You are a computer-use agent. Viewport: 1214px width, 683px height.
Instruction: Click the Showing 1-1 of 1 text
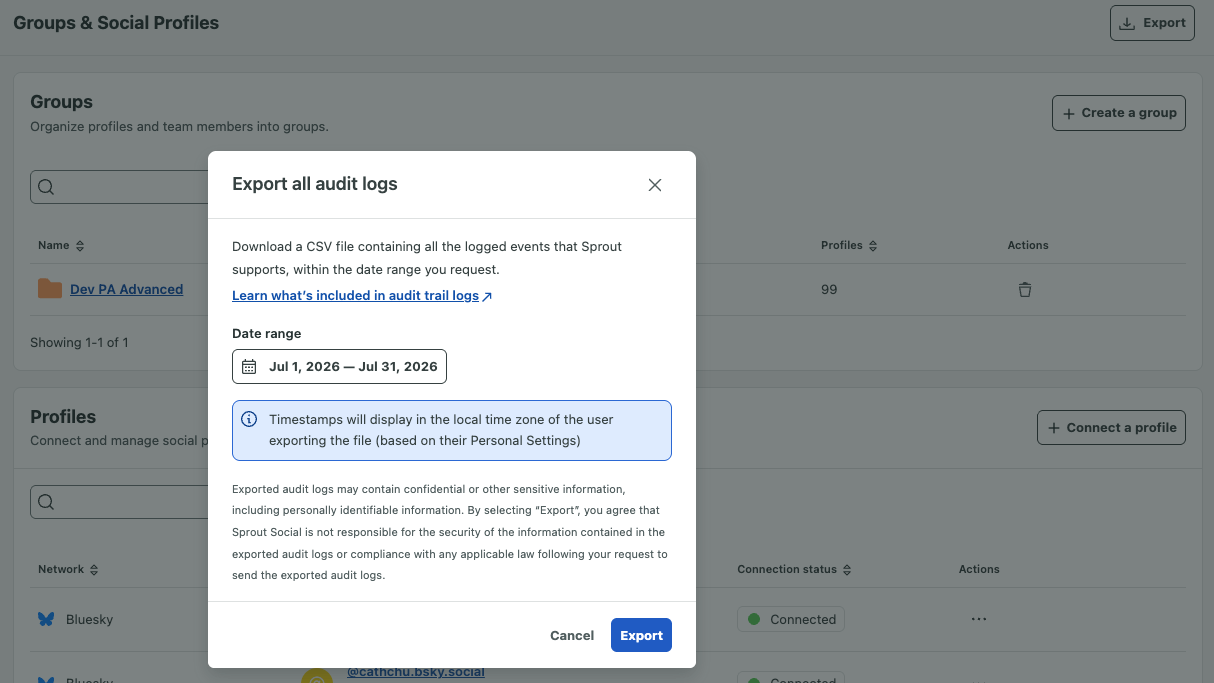coord(79,342)
